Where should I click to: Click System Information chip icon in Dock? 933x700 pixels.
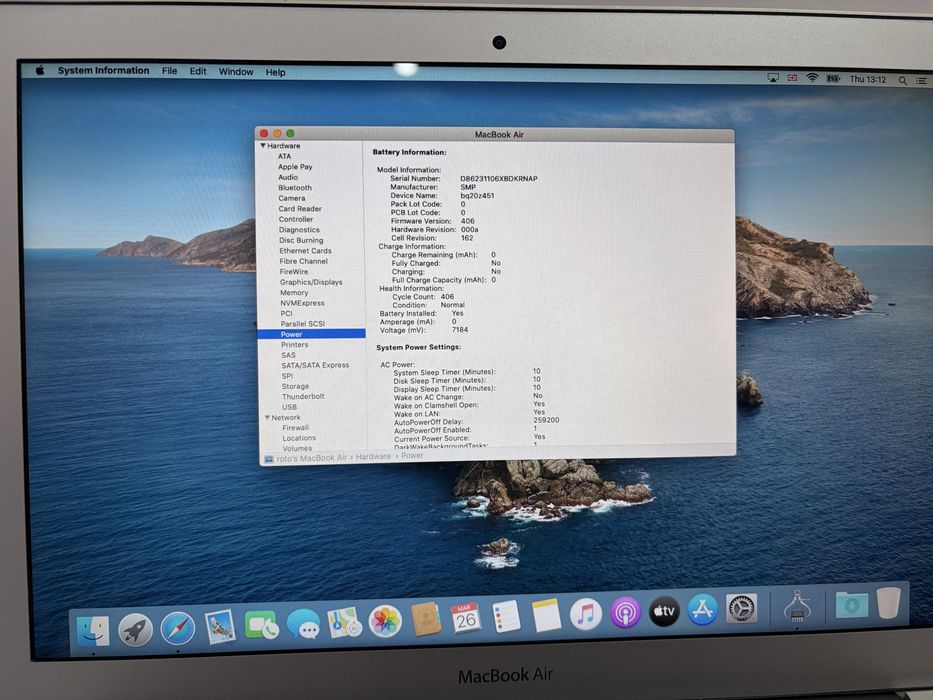pos(797,607)
